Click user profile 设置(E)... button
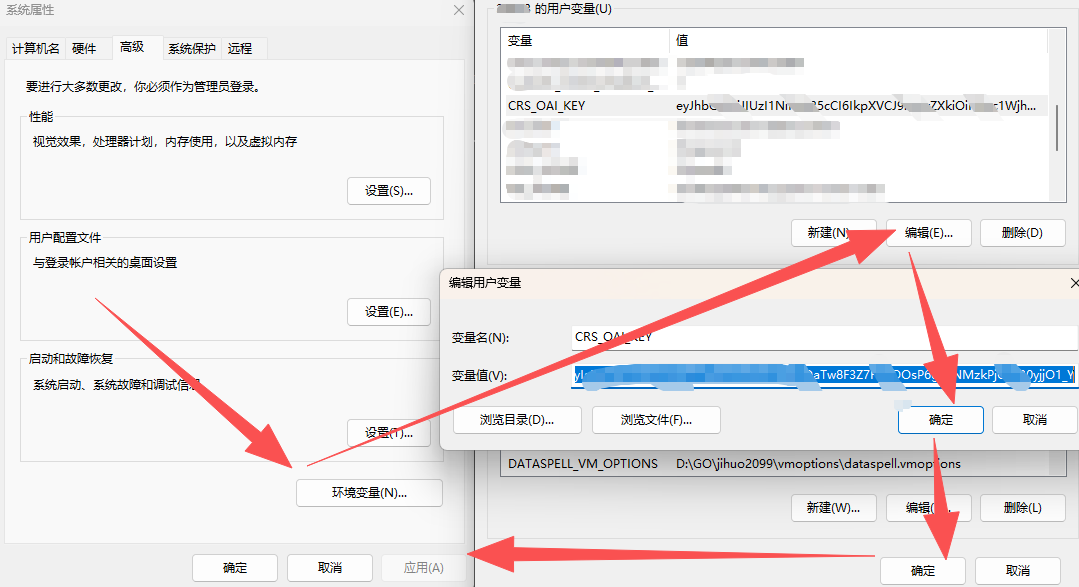 pos(388,312)
